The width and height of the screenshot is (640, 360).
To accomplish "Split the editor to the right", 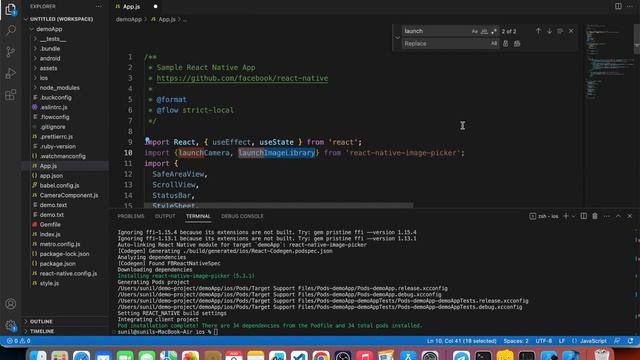I will 618,7.
